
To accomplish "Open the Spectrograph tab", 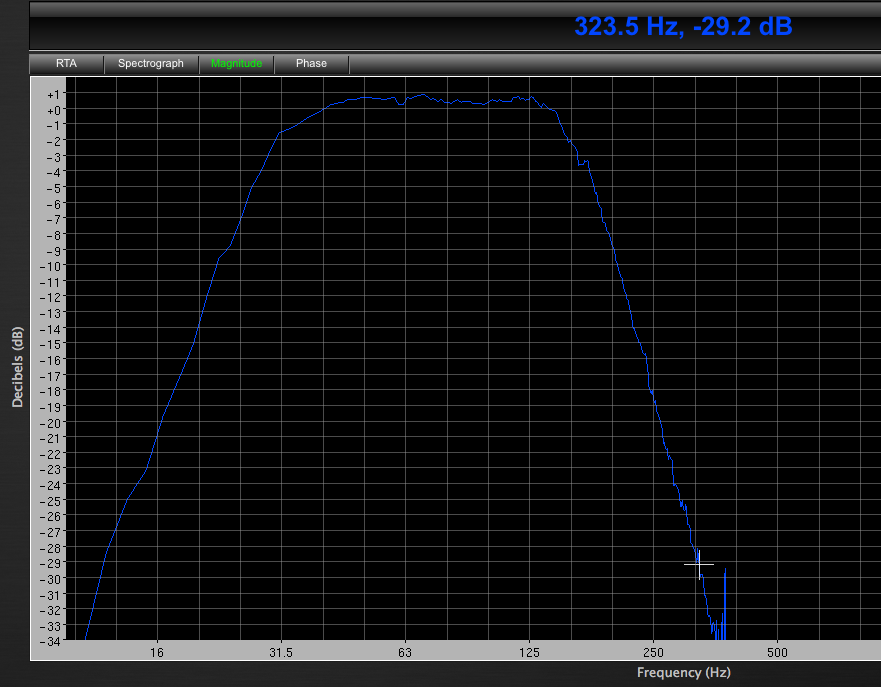I will pyautogui.click(x=151, y=63).
